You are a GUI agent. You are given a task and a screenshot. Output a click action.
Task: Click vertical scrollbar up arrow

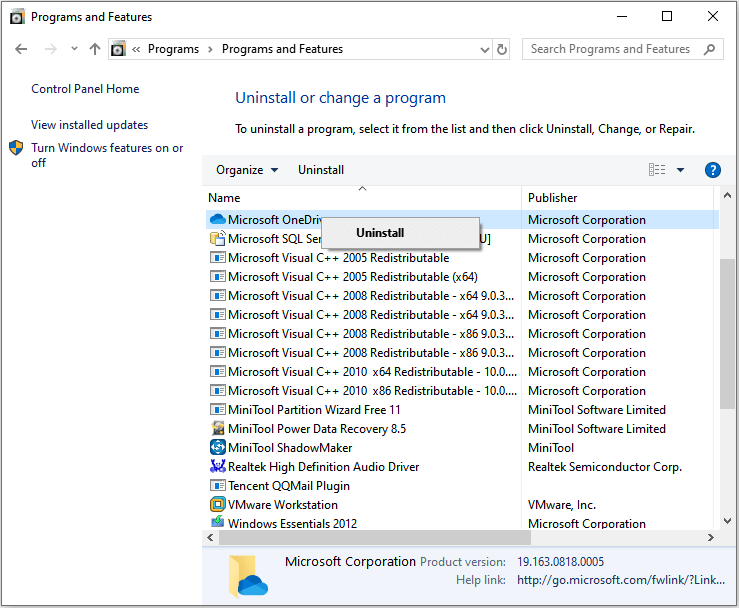727,195
